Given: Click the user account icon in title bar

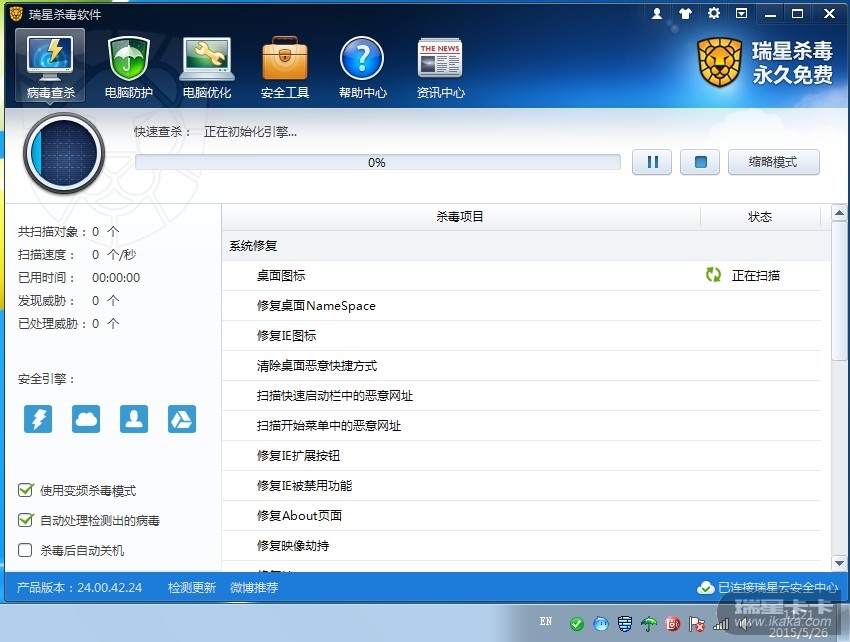Looking at the screenshot, I should click(656, 14).
